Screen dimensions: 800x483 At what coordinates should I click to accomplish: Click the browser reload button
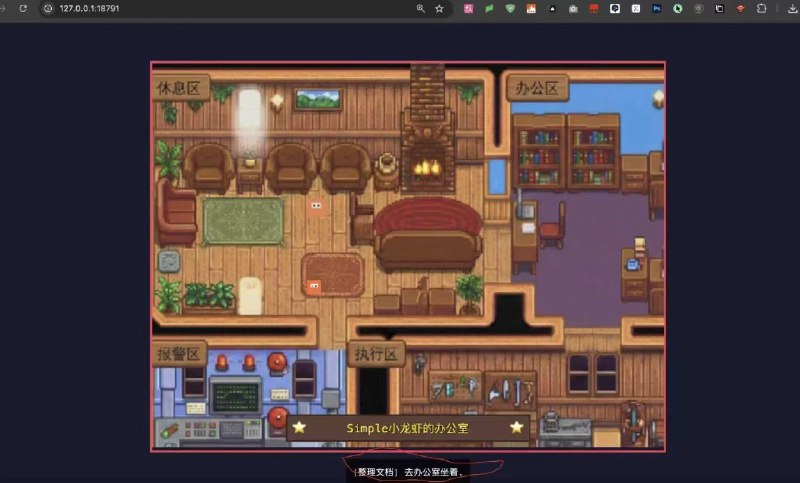tap(22, 8)
